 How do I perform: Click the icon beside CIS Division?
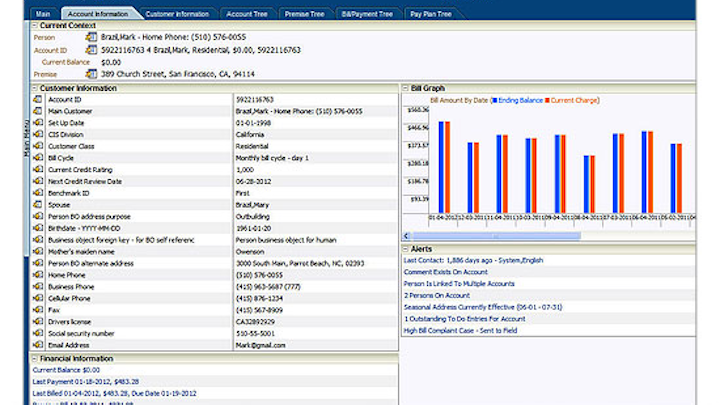pos(38,134)
